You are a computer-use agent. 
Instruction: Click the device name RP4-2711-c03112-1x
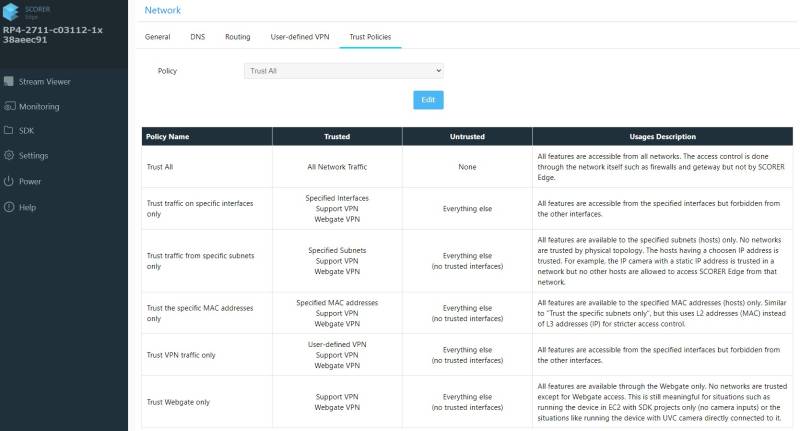point(53,30)
